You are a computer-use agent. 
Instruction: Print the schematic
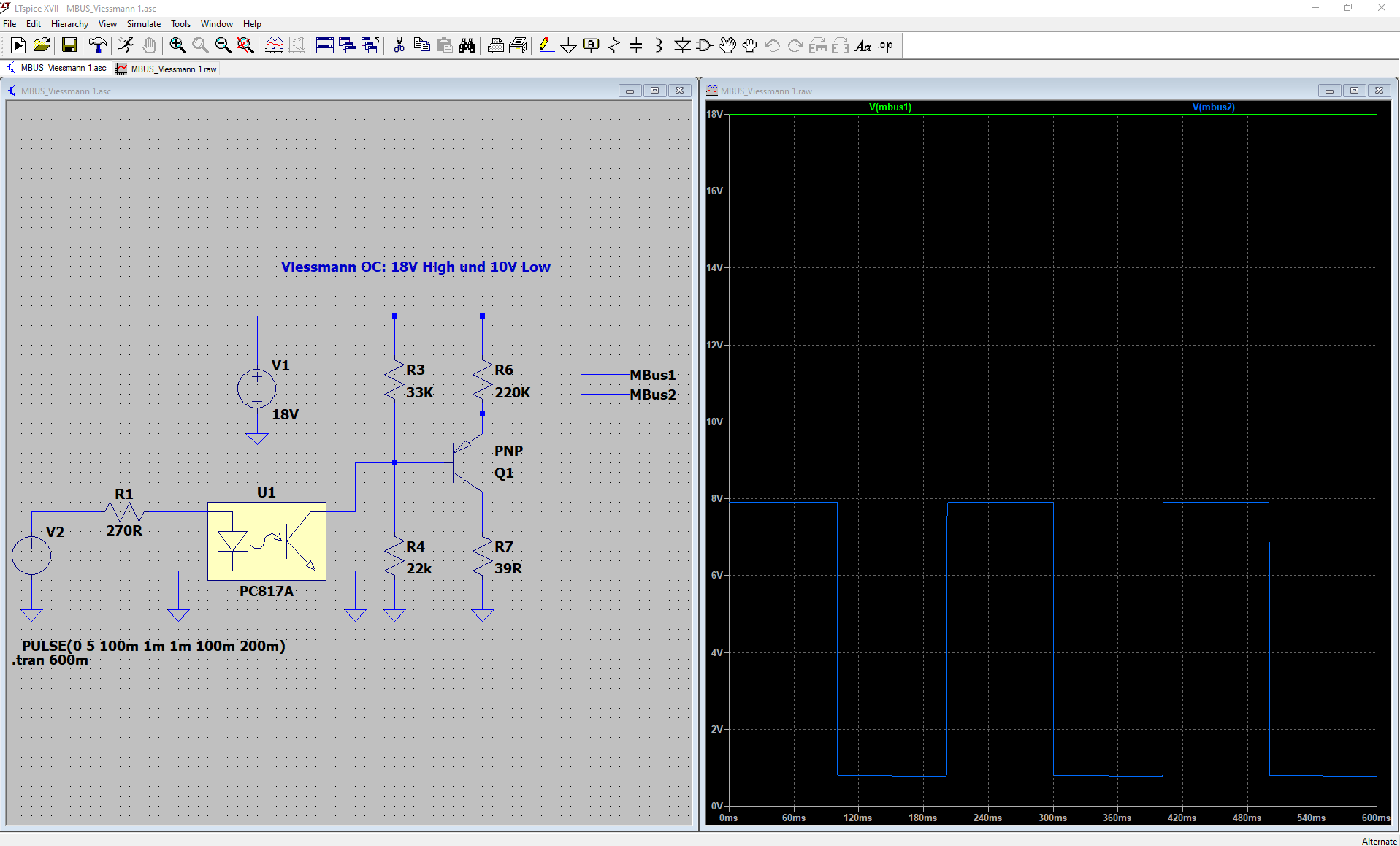point(495,45)
